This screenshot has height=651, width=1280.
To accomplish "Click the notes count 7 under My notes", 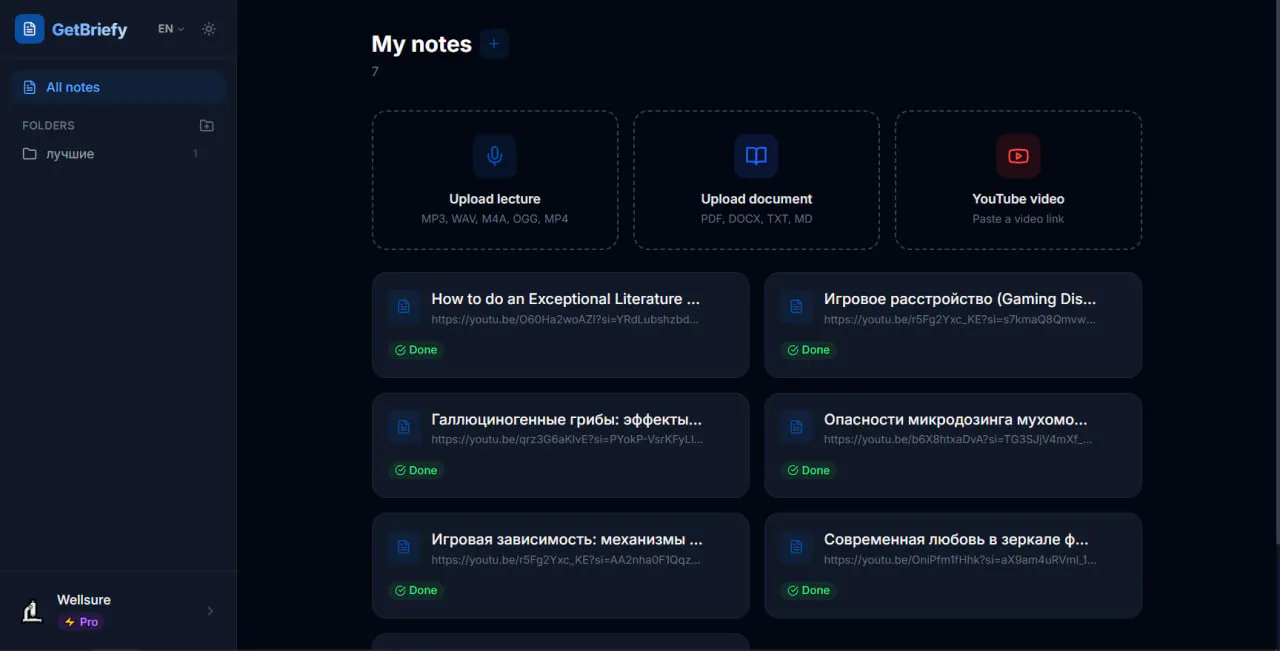I will click(x=375, y=72).
